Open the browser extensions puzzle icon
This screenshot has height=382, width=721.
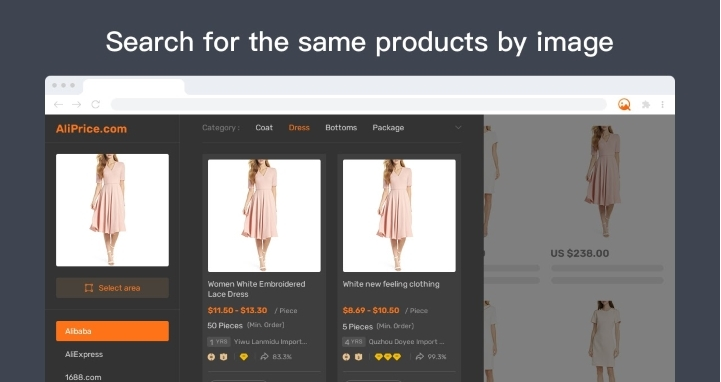pyautogui.click(x=646, y=104)
